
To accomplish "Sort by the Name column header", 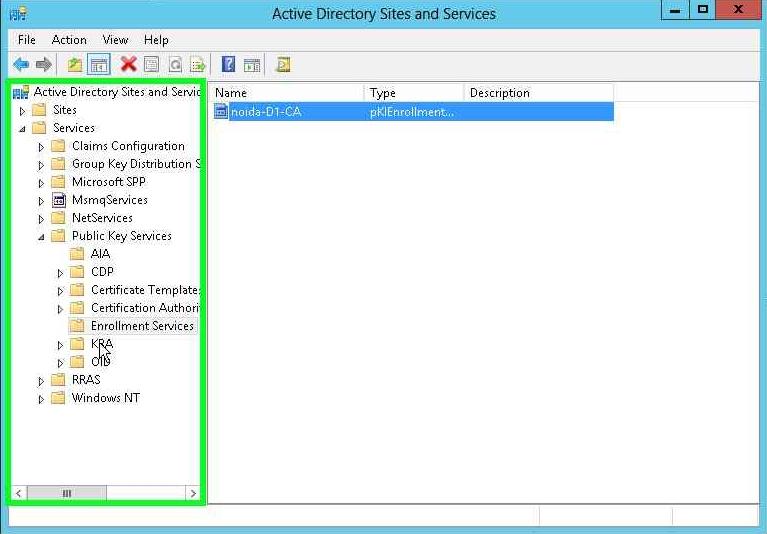I will 288,92.
